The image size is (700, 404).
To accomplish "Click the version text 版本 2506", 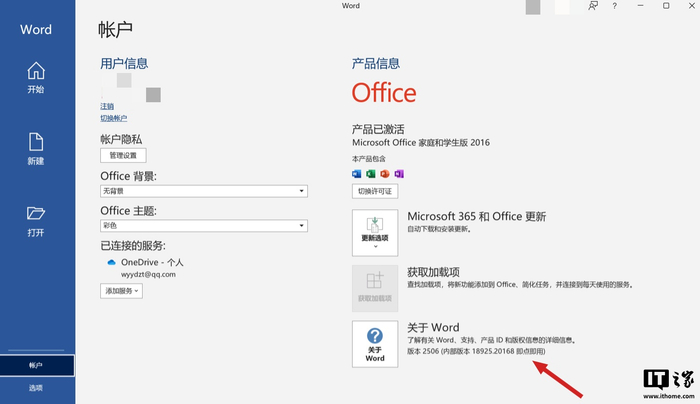I will point(476,351).
